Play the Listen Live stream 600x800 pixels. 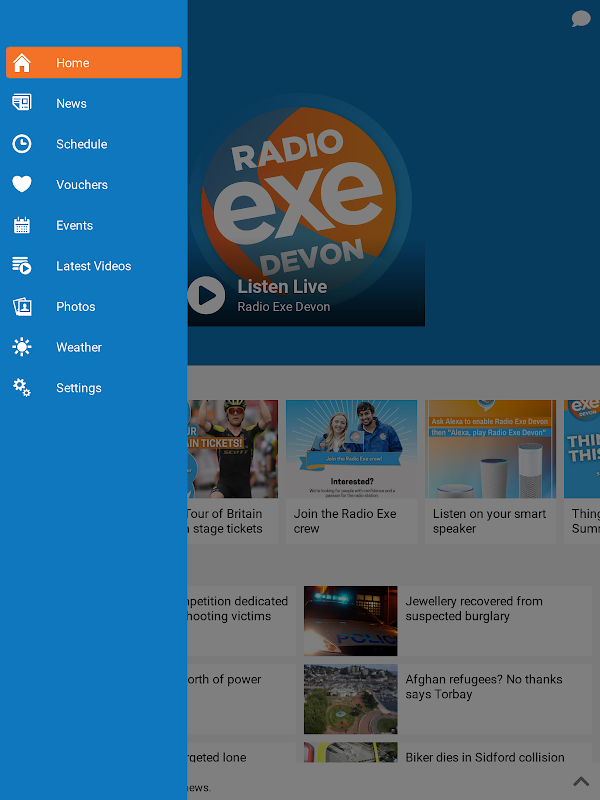tap(206, 295)
